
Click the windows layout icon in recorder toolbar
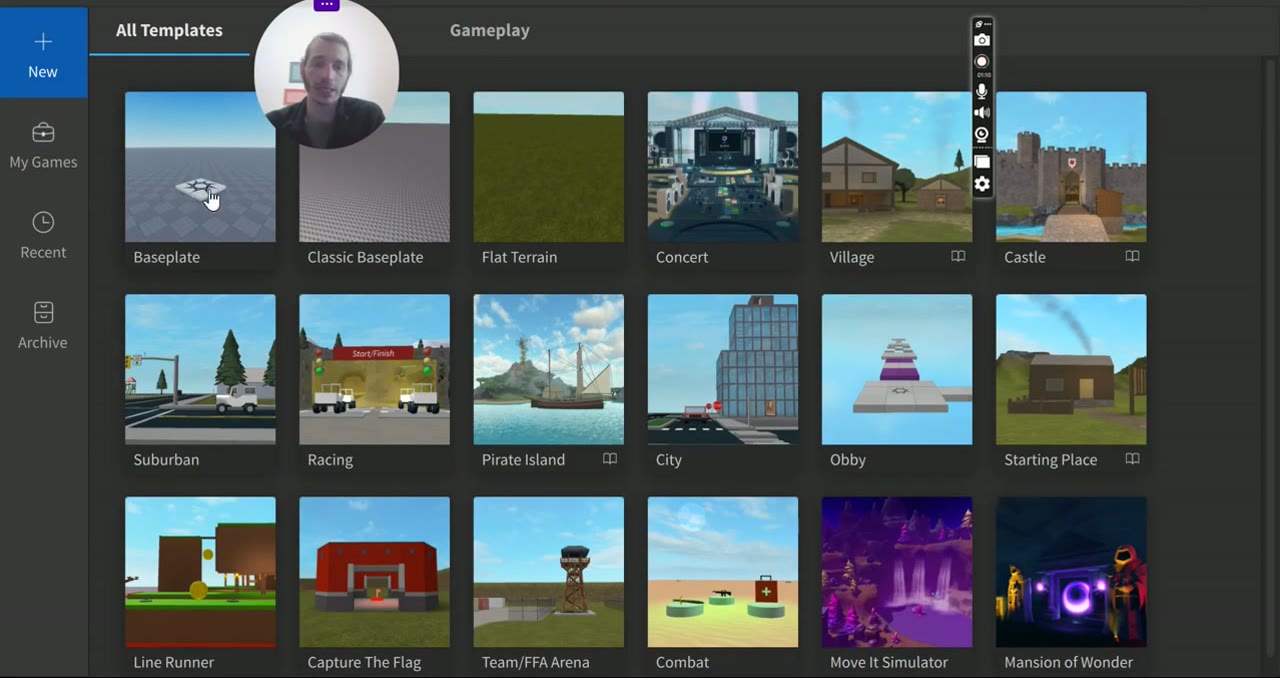click(982, 161)
